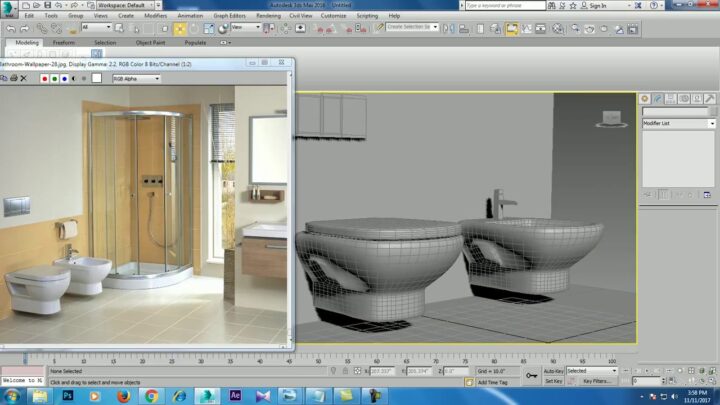Open the Utilities hammer tab in command panel
The width and height of the screenshot is (720, 405).
[x=710, y=99]
